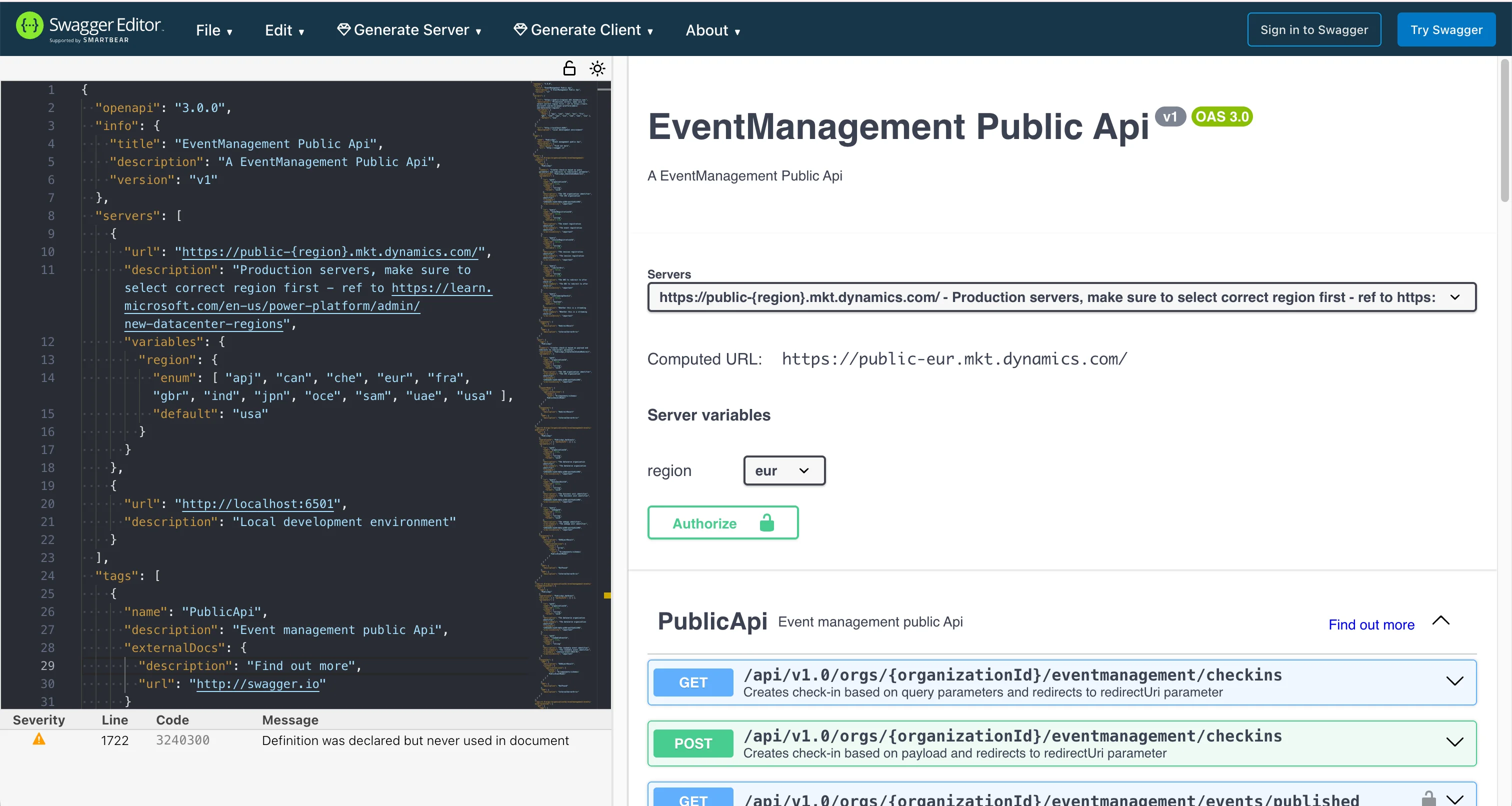1512x806 pixels.
Task: Click the Computed URL value text
Action: pyautogui.click(x=954, y=358)
